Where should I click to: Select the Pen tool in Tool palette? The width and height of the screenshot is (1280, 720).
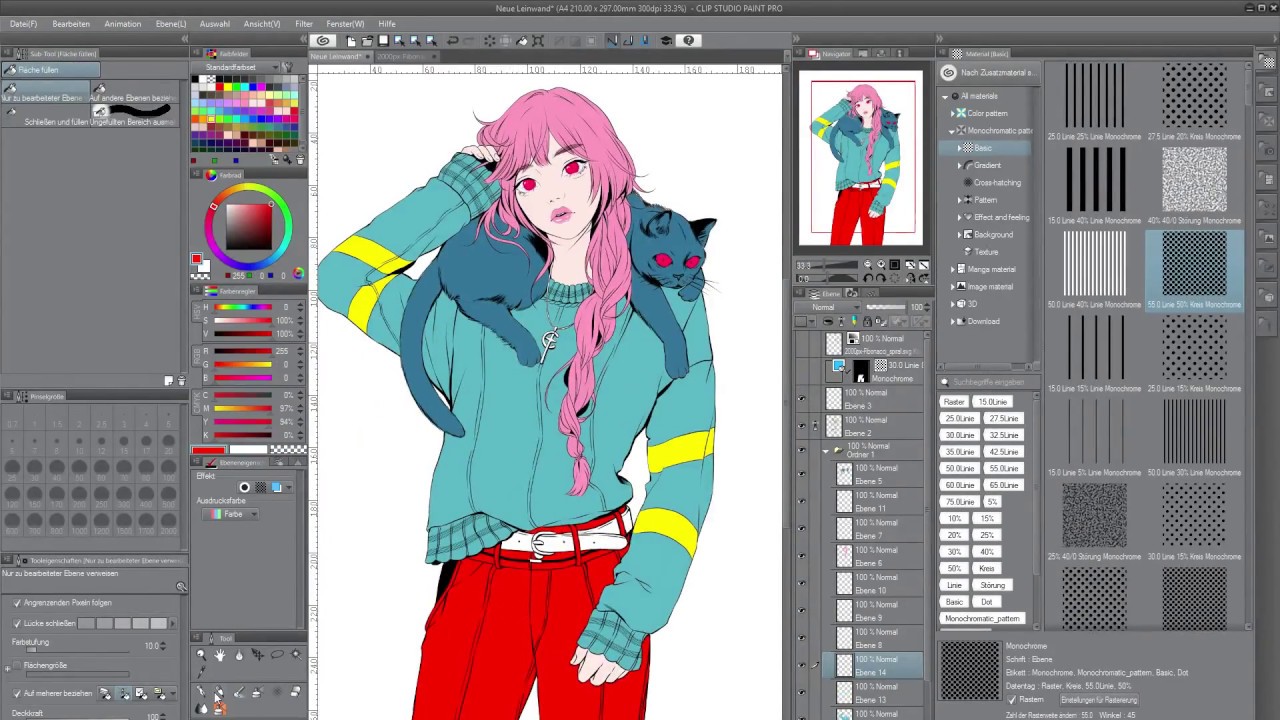(201, 692)
